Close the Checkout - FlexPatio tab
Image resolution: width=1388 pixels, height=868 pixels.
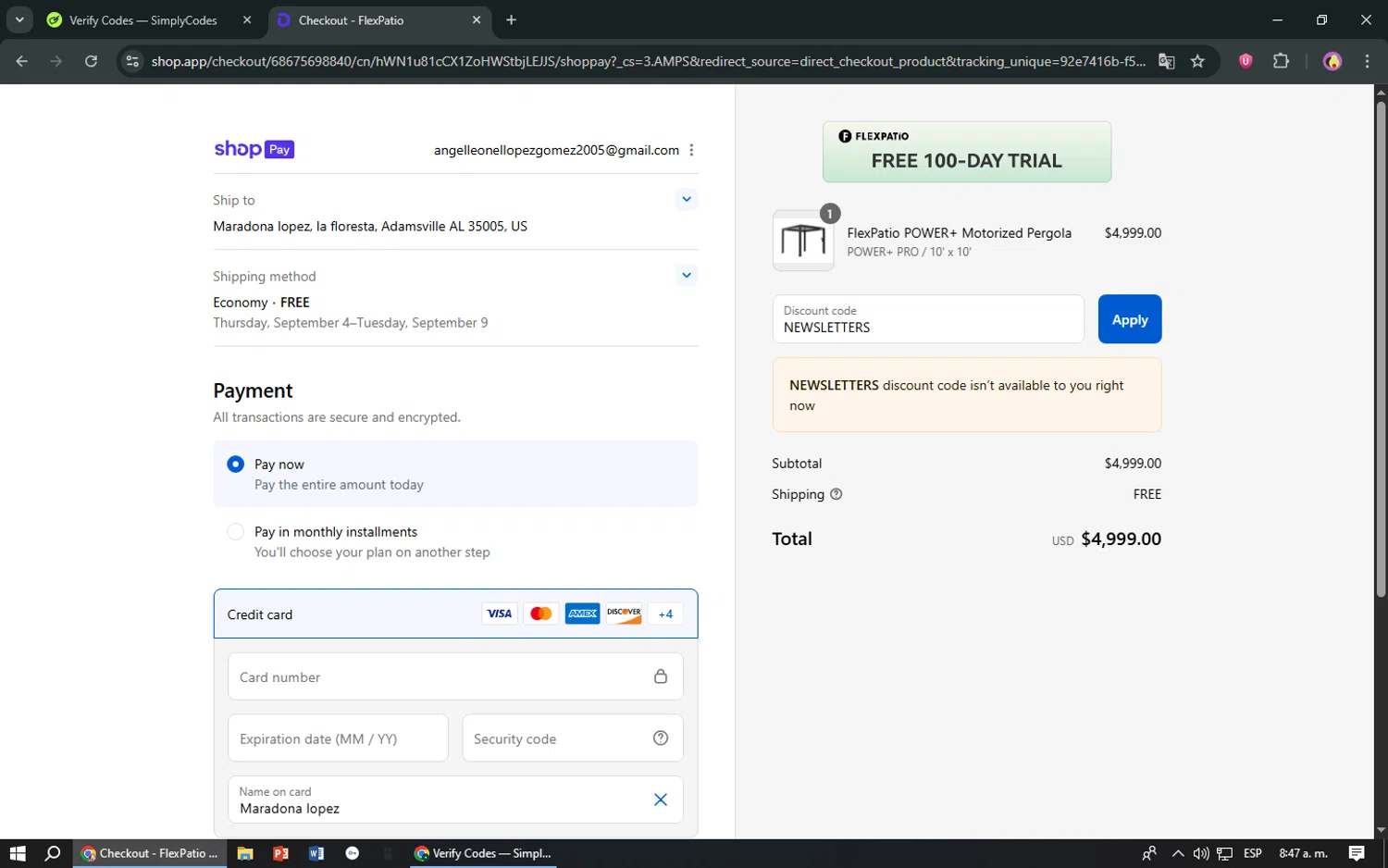pos(477,20)
